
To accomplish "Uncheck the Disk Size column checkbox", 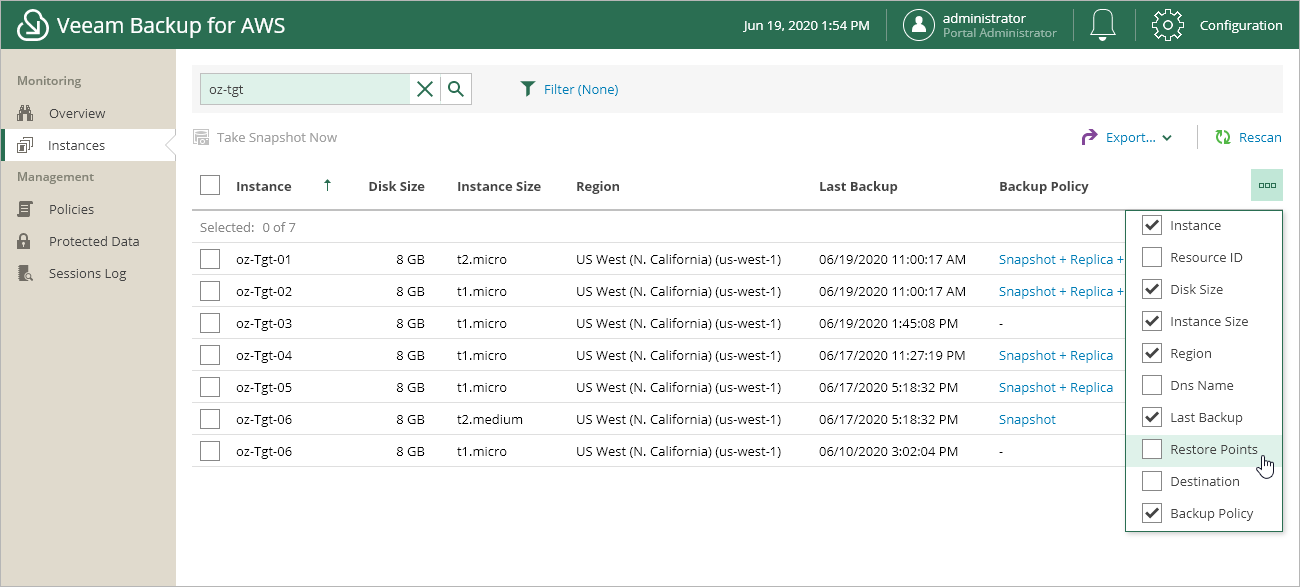I will [x=1152, y=289].
